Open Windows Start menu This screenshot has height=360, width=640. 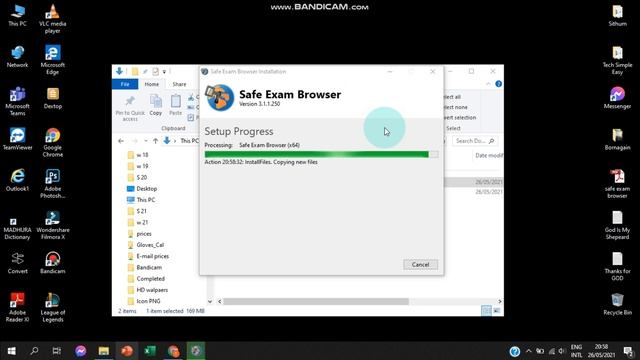[x=11, y=351]
